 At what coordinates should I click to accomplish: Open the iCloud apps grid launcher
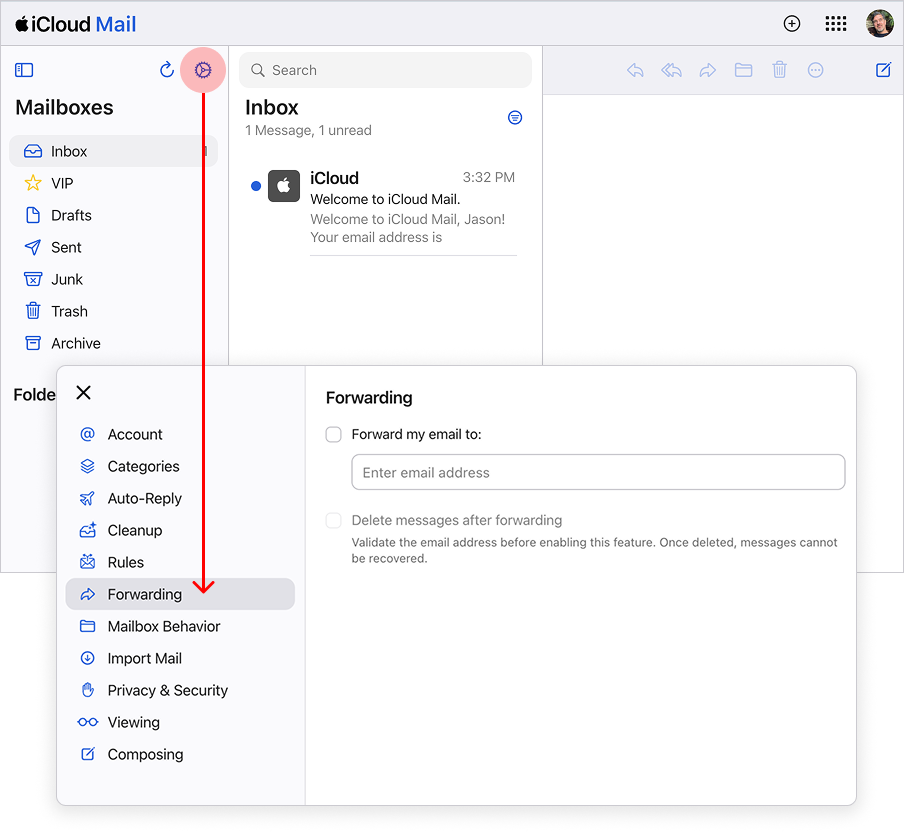[835, 24]
